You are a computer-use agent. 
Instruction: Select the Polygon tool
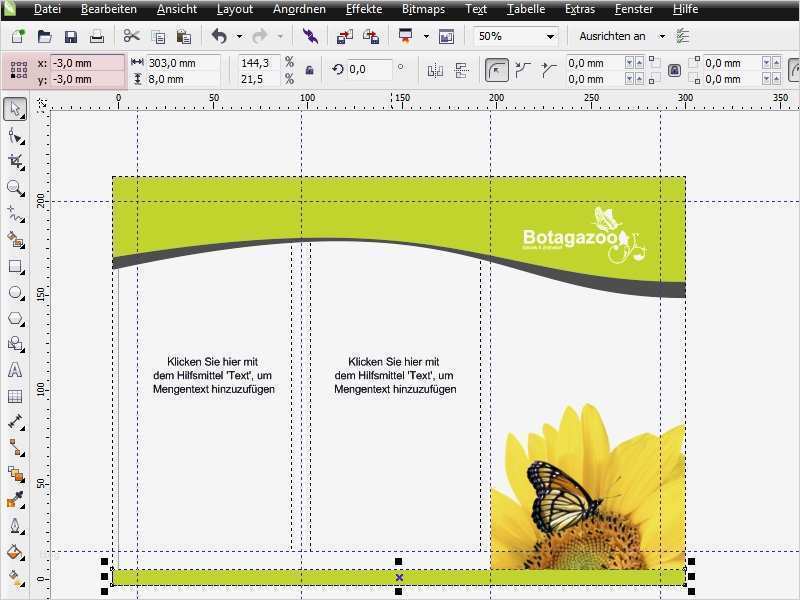tap(14, 317)
